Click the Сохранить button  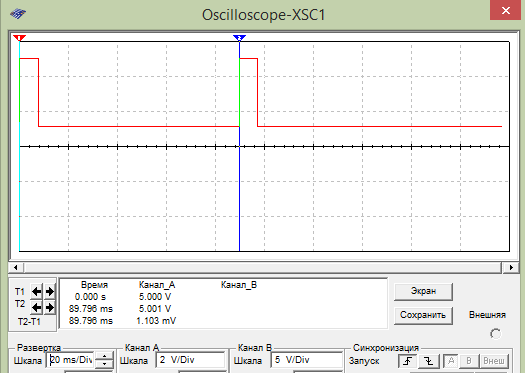(x=423, y=315)
